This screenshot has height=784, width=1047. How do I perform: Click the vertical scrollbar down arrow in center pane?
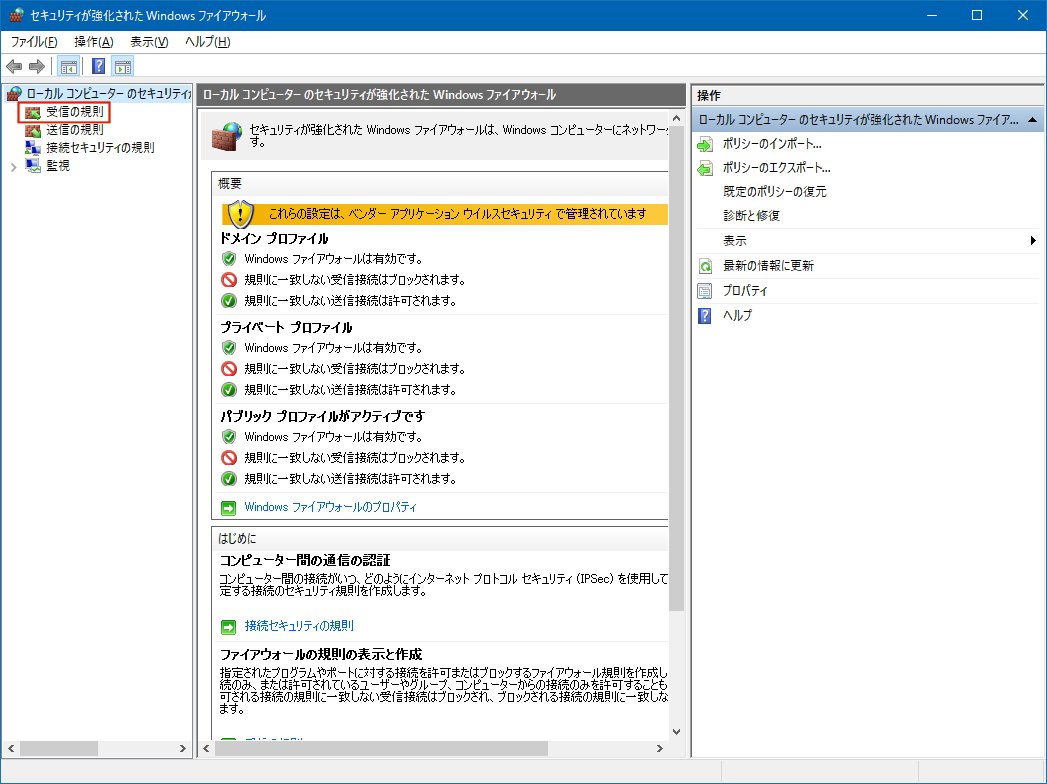click(676, 732)
